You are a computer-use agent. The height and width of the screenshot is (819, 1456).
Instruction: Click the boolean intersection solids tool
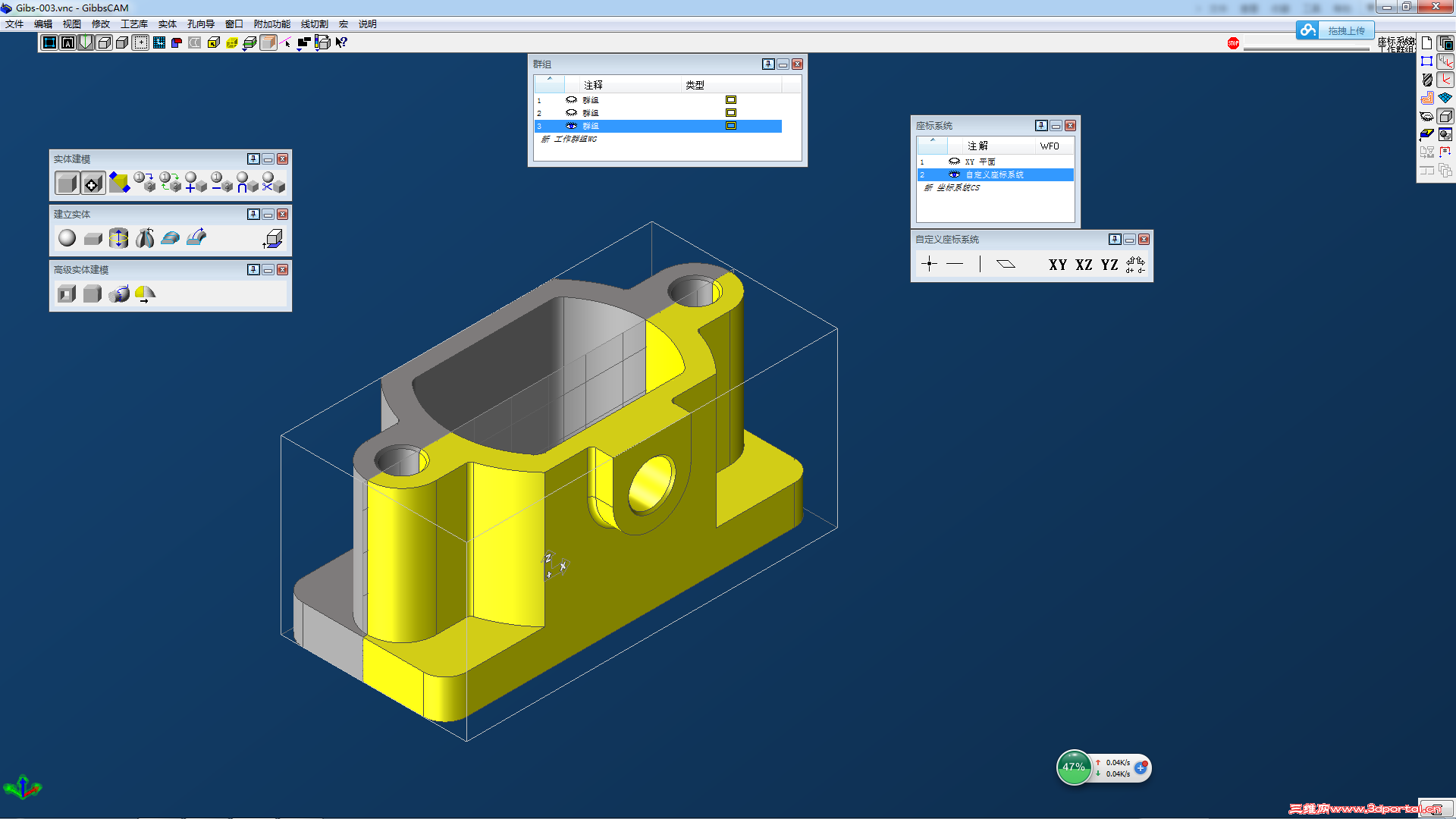point(247,182)
